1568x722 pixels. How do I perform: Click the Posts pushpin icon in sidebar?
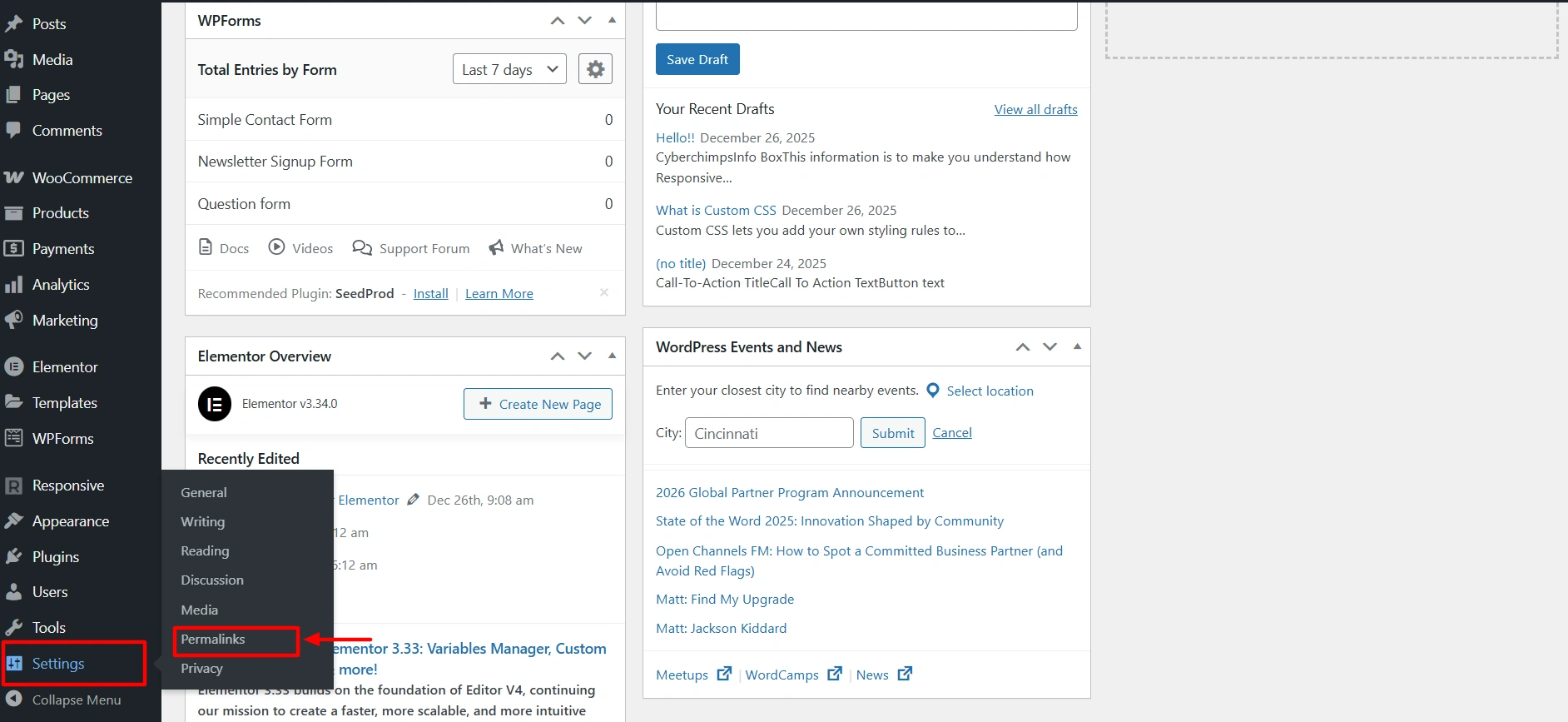coord(13,24)
